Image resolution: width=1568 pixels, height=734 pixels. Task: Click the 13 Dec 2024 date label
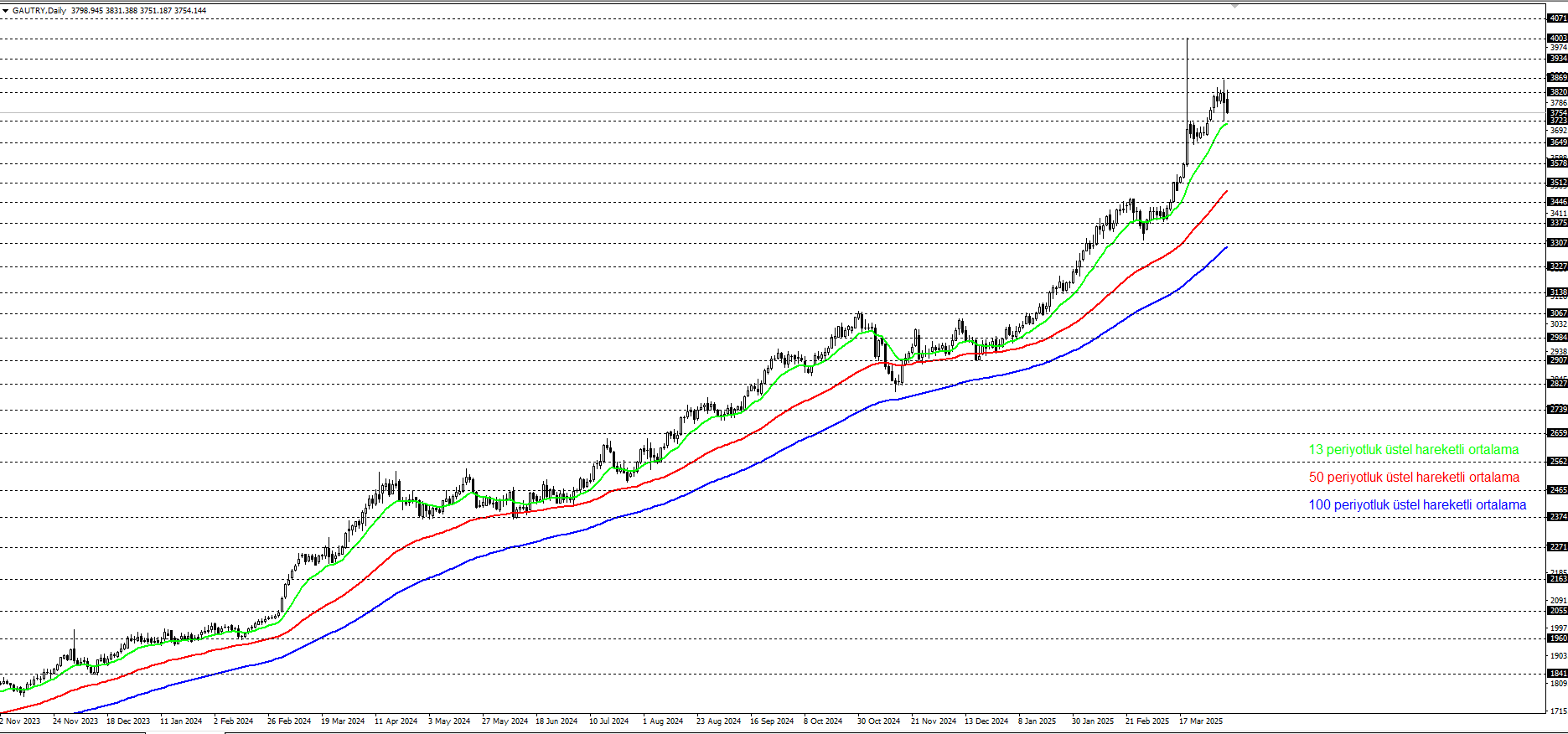click(986, 721)
